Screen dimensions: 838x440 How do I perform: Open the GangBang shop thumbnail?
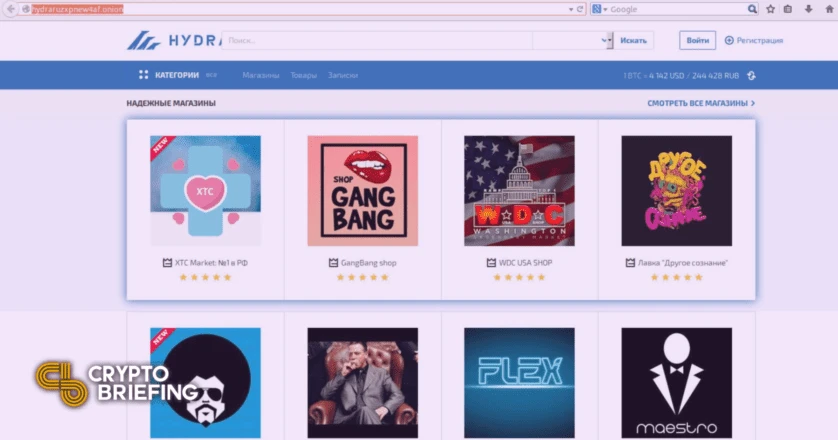tap(362, 191)
